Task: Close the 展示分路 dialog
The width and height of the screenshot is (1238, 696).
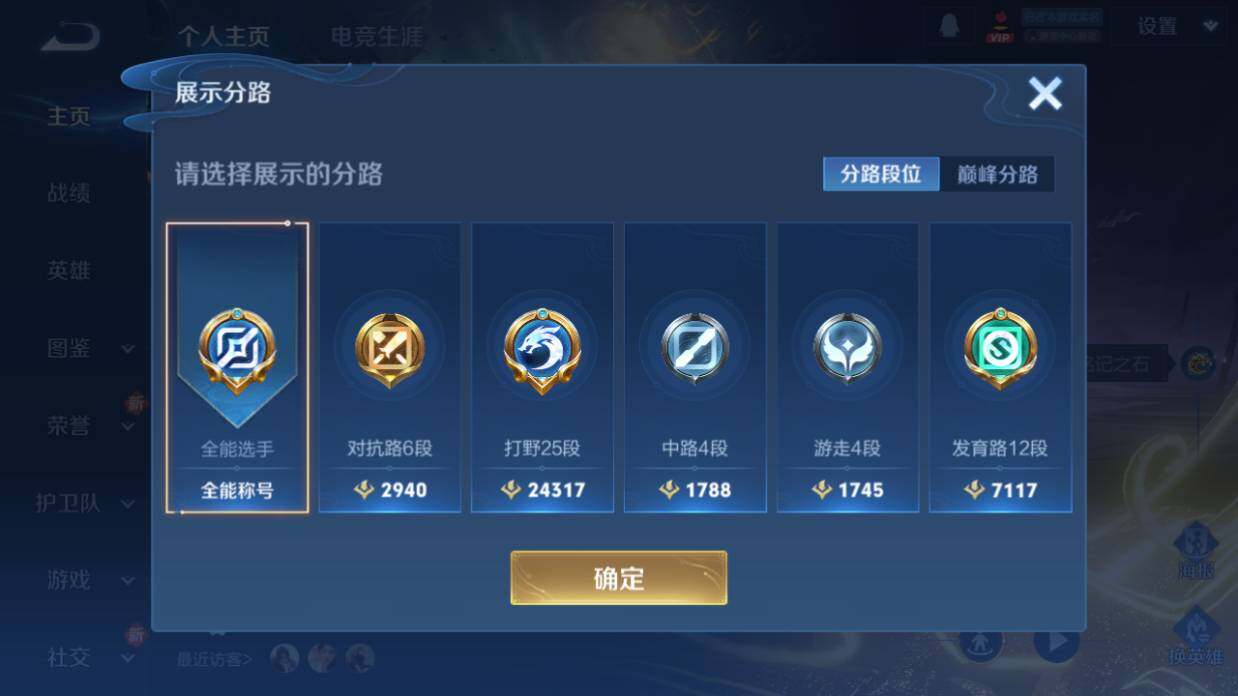Action: (1045, 94)
